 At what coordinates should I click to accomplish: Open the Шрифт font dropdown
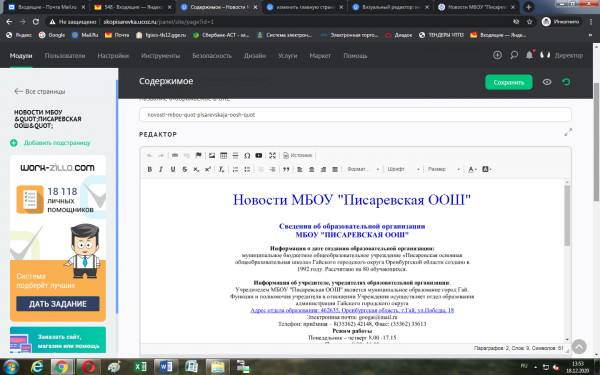pos(403,169)
